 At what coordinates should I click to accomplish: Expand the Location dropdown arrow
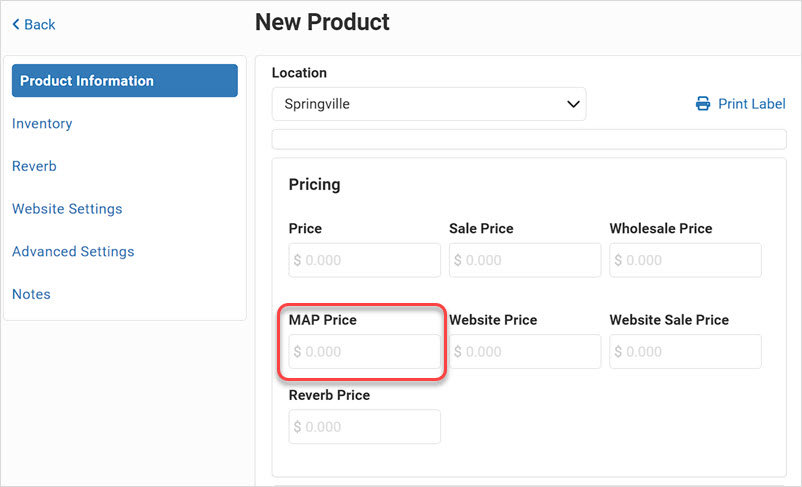(573, 104)
